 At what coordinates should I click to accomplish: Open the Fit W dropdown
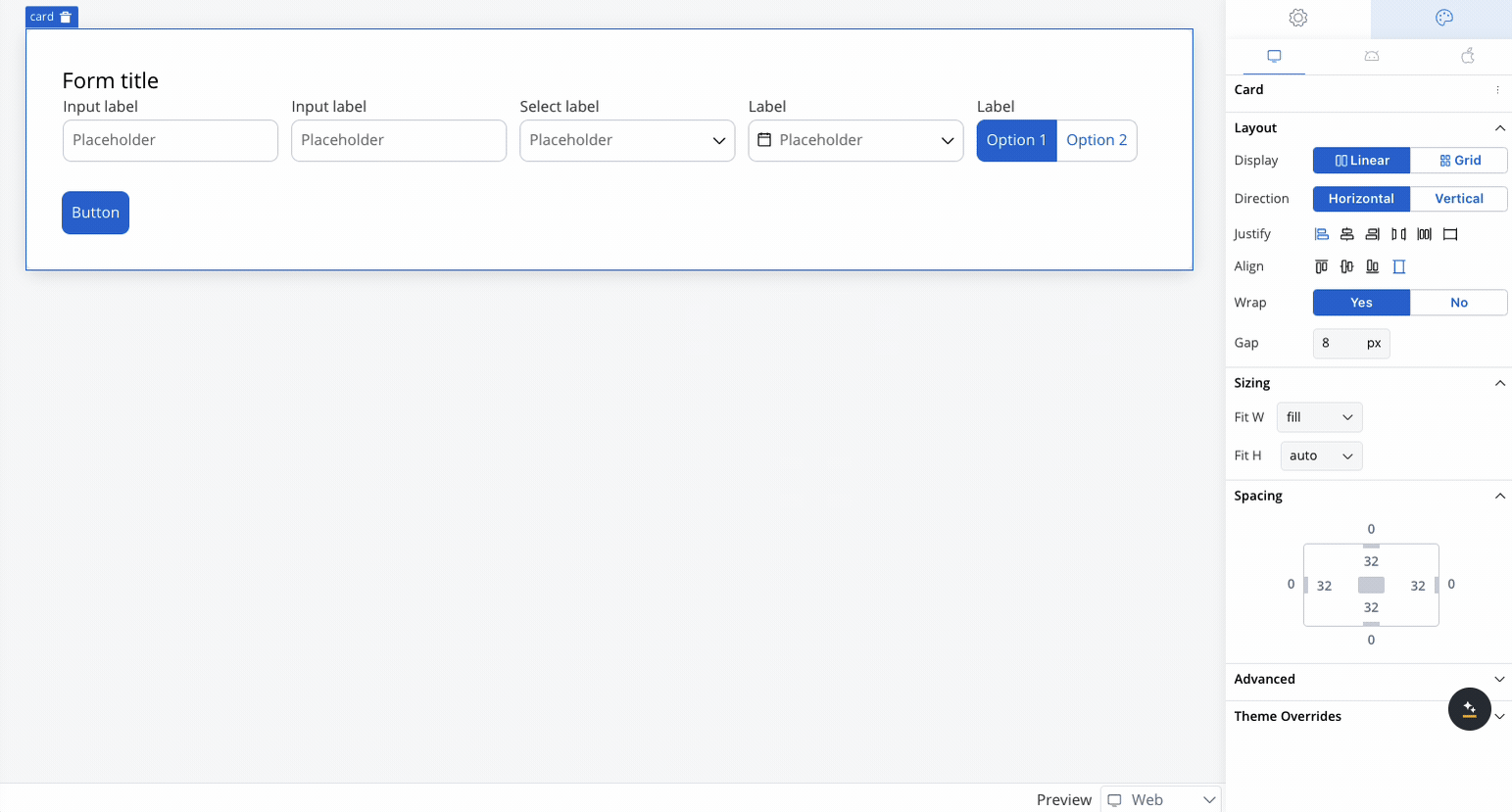click(x=1319, y=417)
